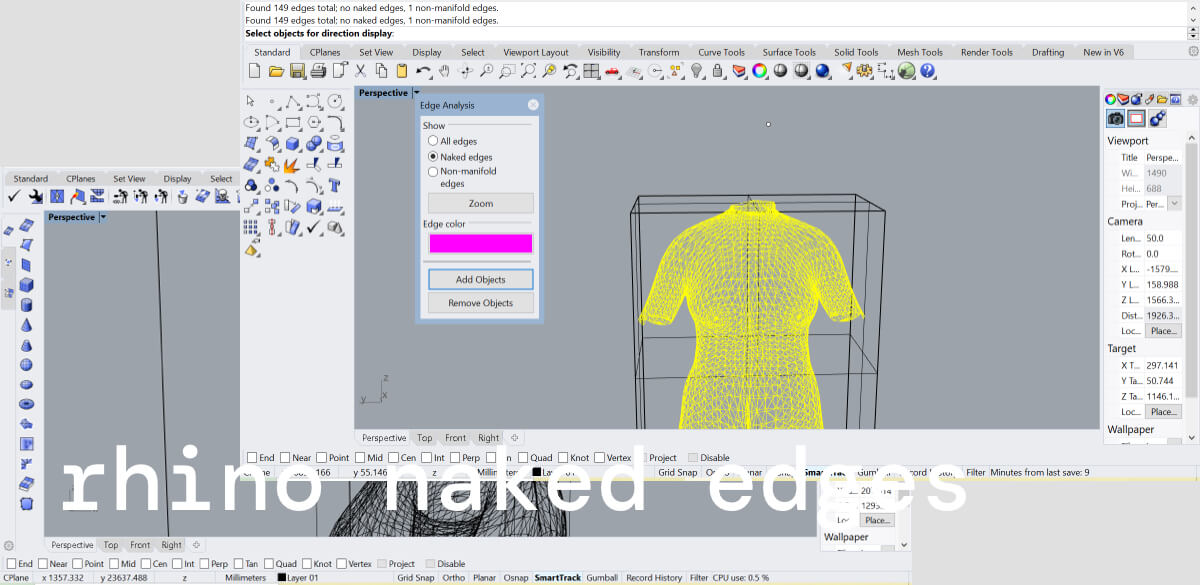This screenshot has width=1200, height=585.
Task: Pick the magenta Edge color swatch
Action: pyautogui.click(x=480, y=243)
